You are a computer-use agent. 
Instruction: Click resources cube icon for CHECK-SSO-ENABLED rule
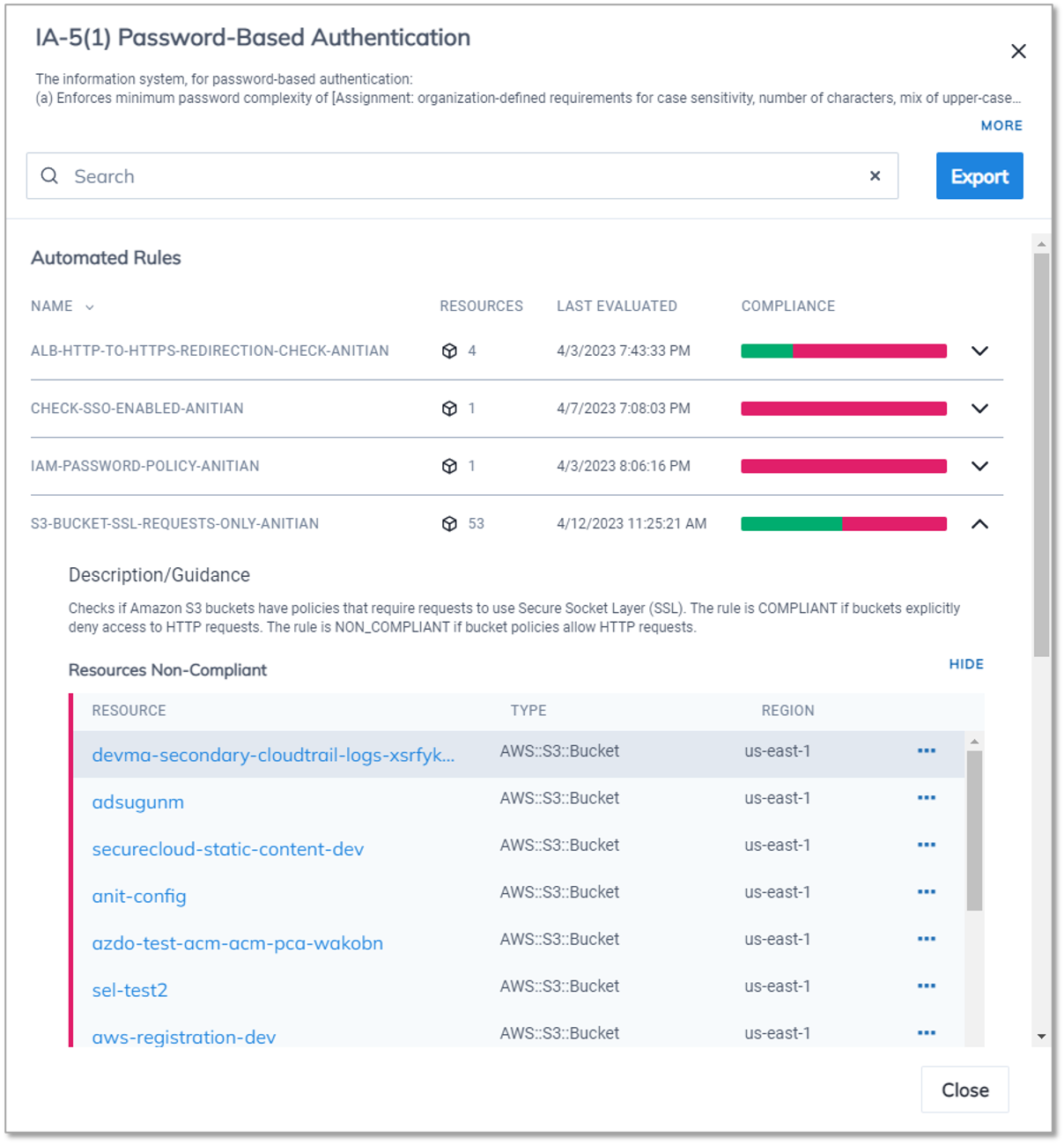coord(449,409)
